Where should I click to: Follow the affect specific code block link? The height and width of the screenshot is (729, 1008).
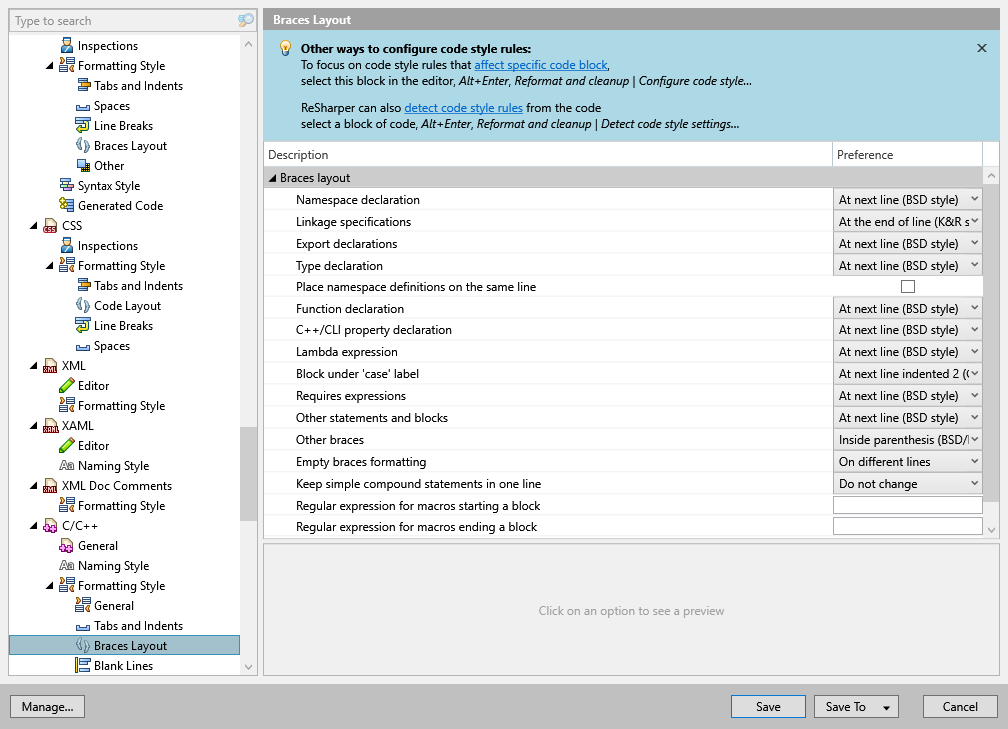(x=541, y=65)
